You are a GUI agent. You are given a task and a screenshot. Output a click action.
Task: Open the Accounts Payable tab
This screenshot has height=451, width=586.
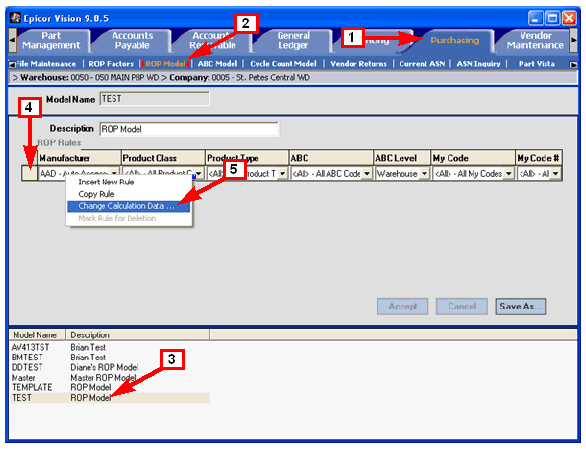coord(132,40)
